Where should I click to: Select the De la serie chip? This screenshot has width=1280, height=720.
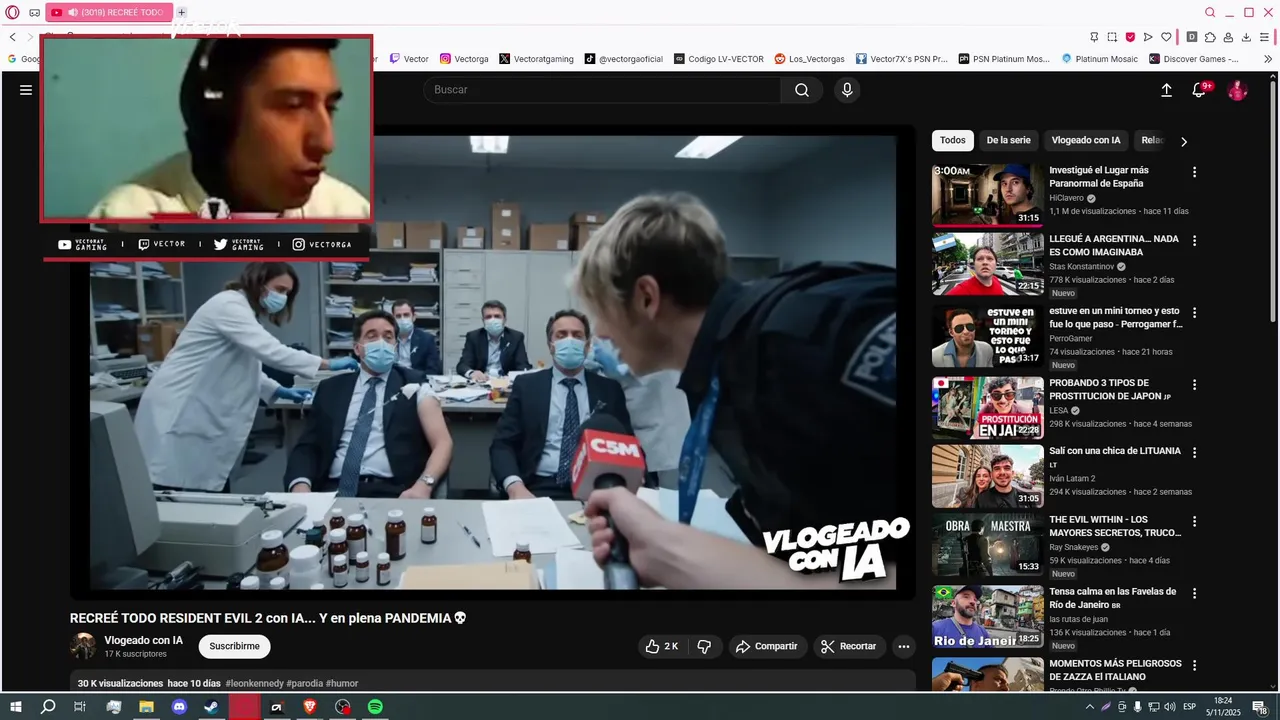coord(1008,141)
